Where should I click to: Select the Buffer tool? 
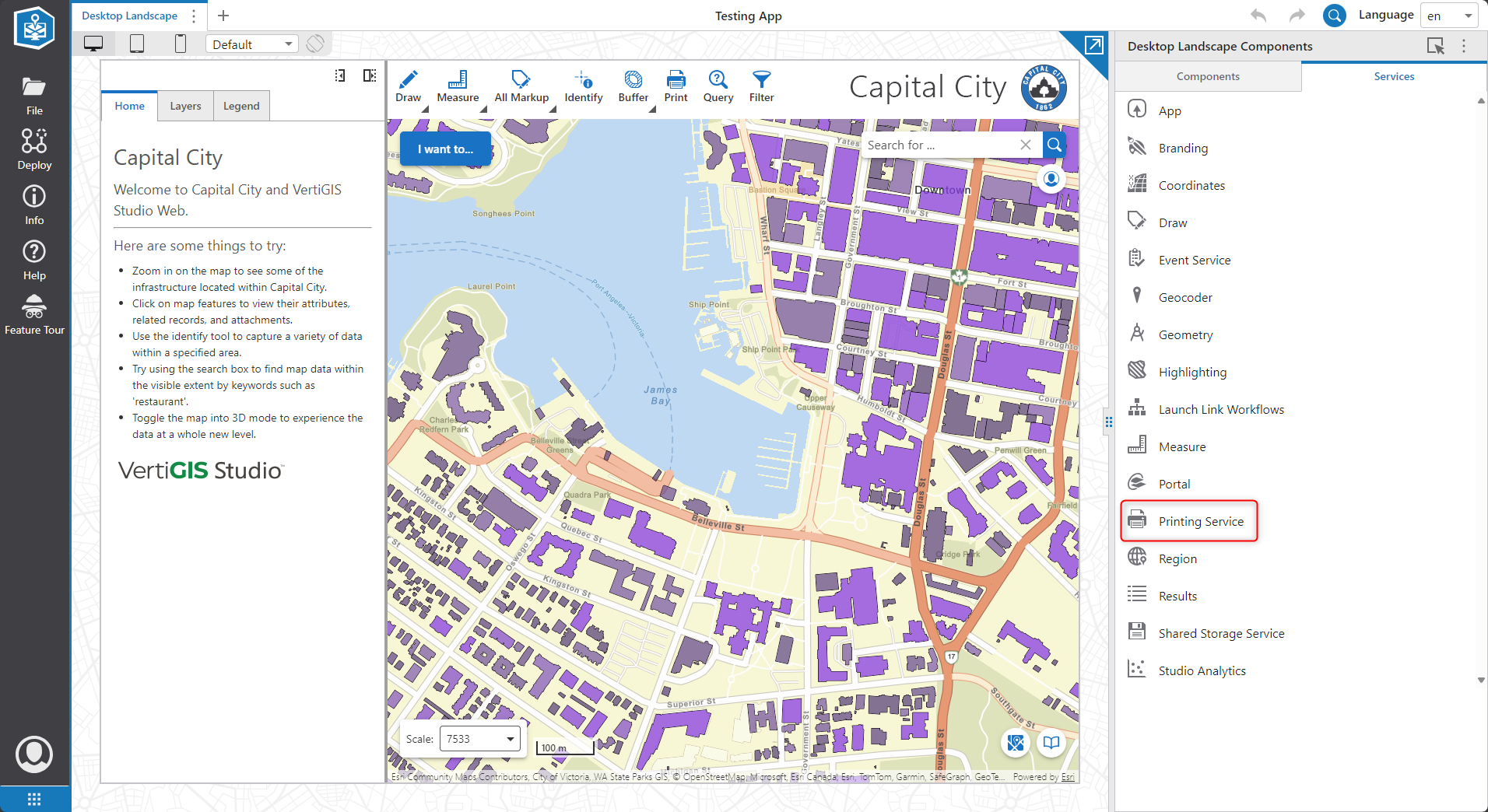633,86
